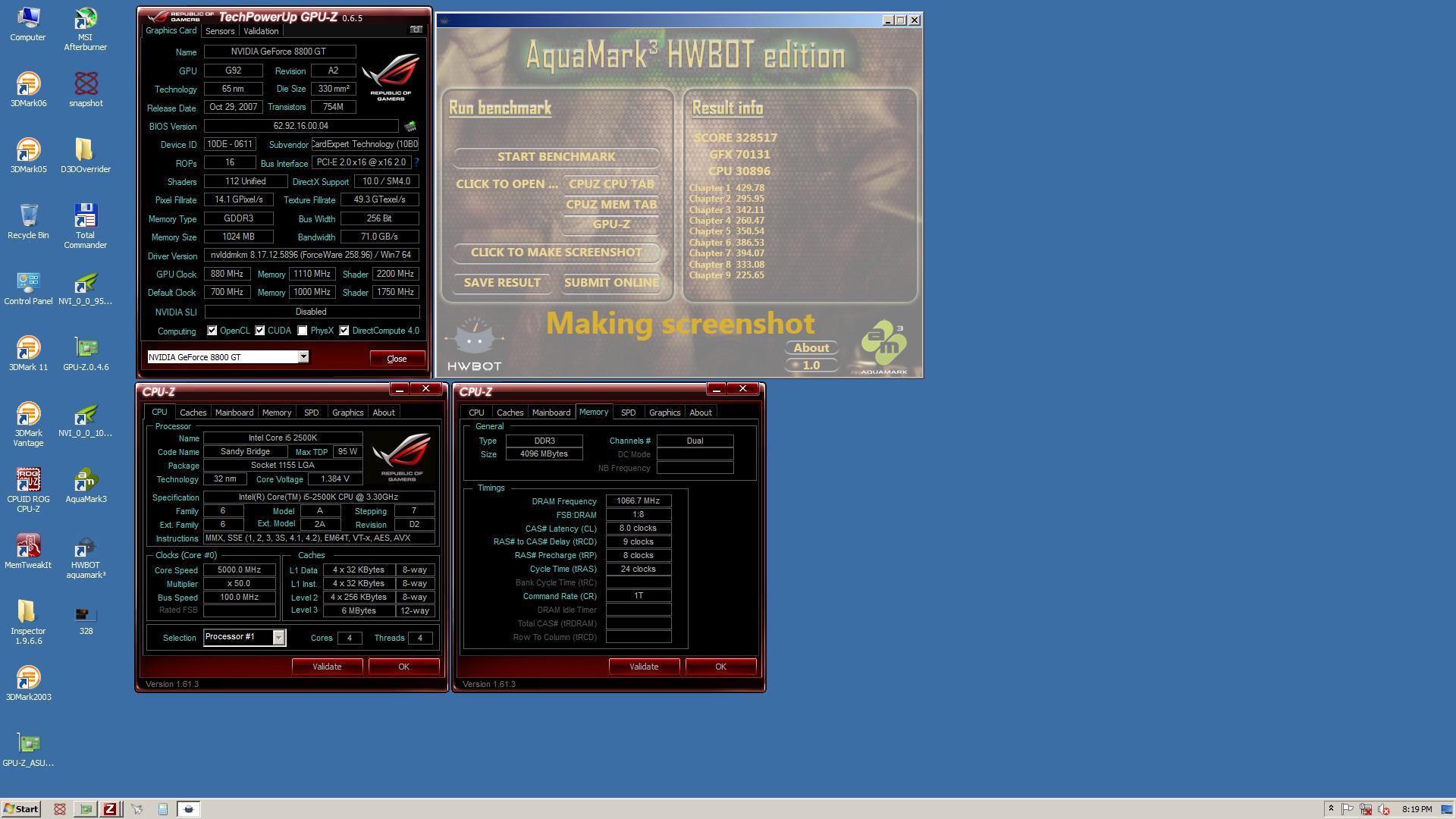Click CLICK TO MAKE SCREENSHOT button
This screenshot has height=819, width=1456.
coord(557,252)
